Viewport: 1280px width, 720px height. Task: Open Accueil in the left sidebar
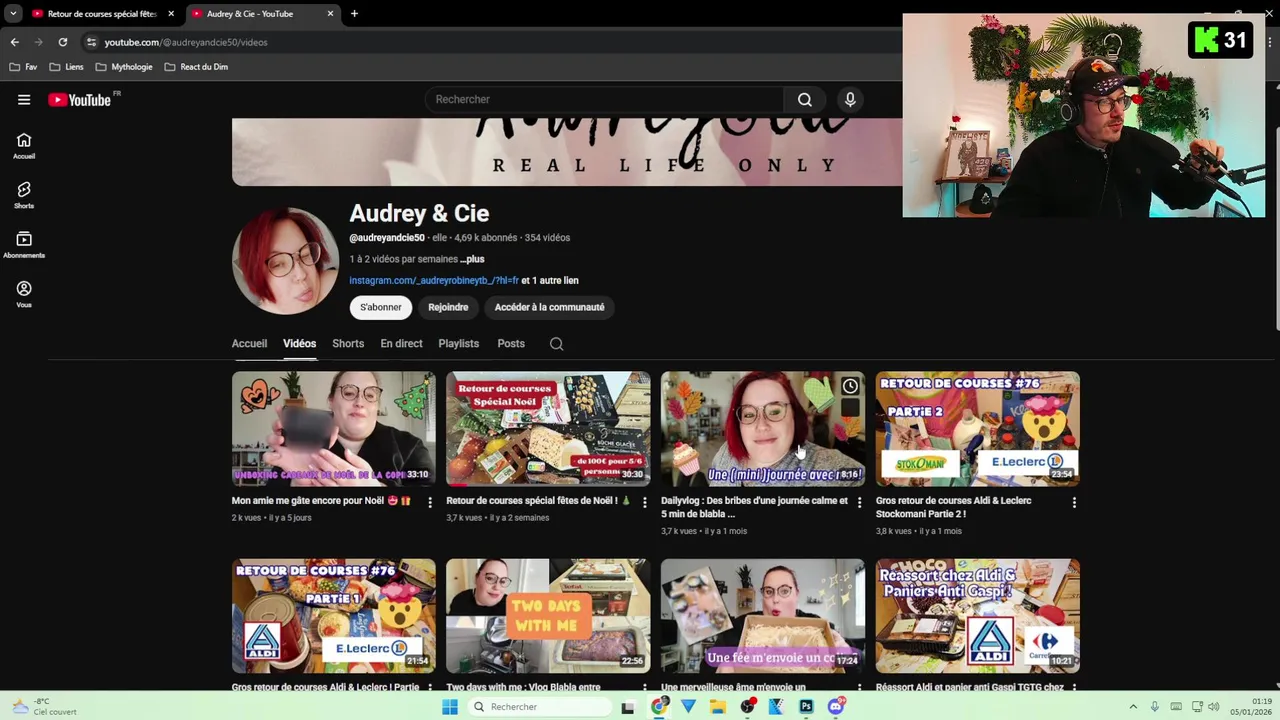tap(24, 146)
